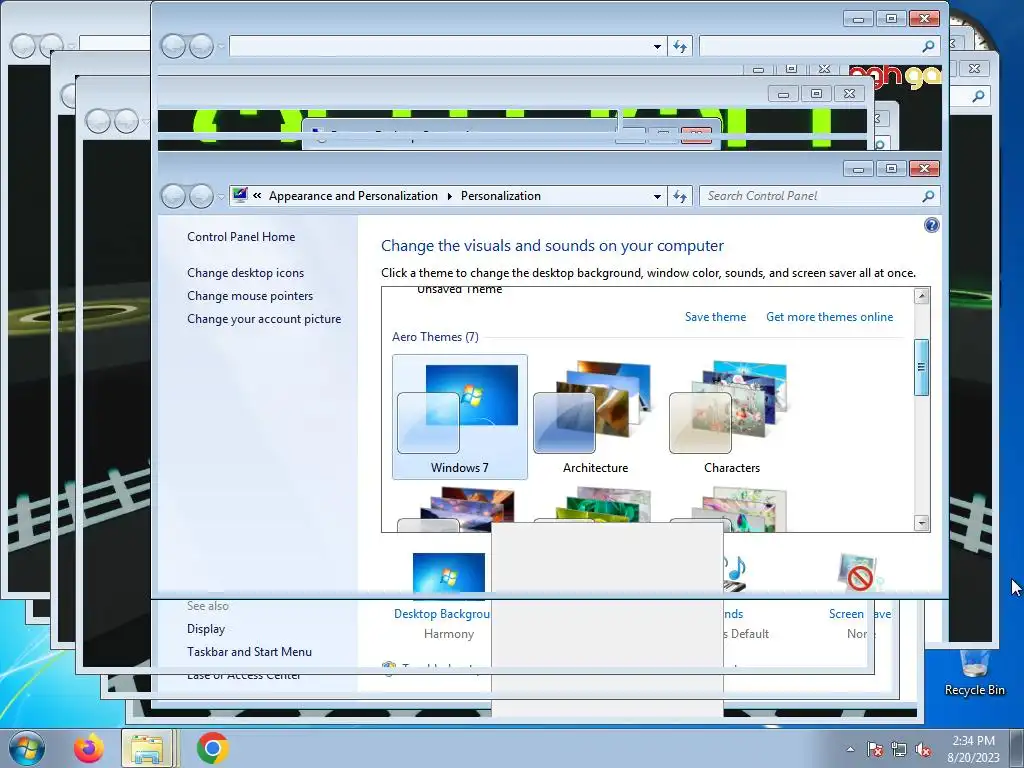Screen dimensions: 1024x768
Task: Open network tray icon
Action: 899,749
